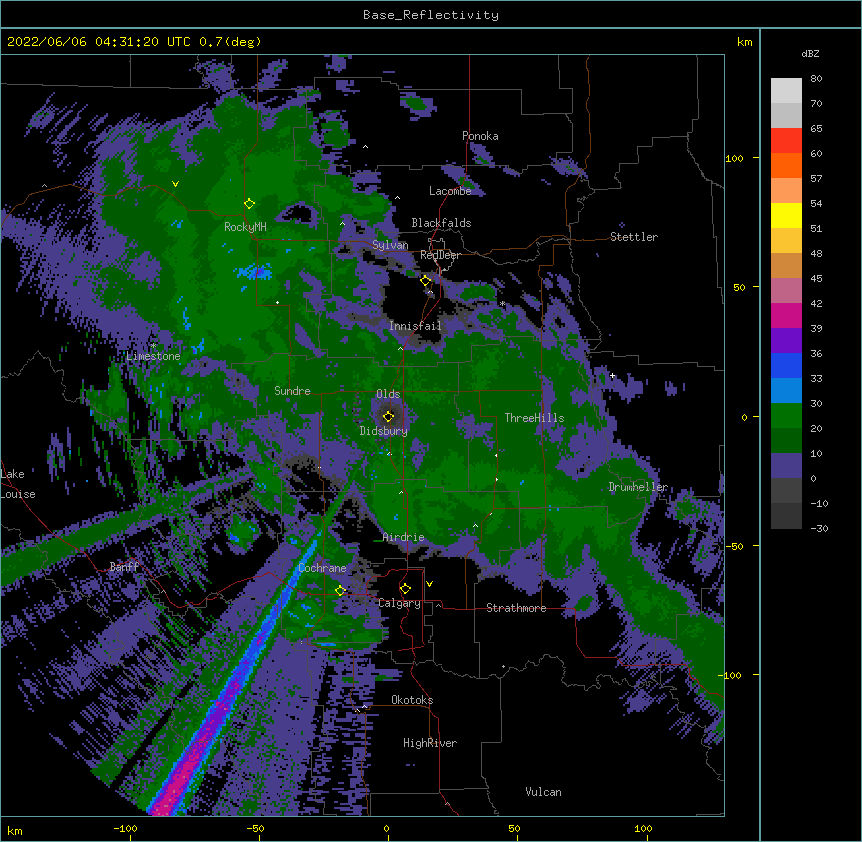Select the Lake Louise label
The width and height of the screenshot is (862, 842).
[x=18, y=484]
